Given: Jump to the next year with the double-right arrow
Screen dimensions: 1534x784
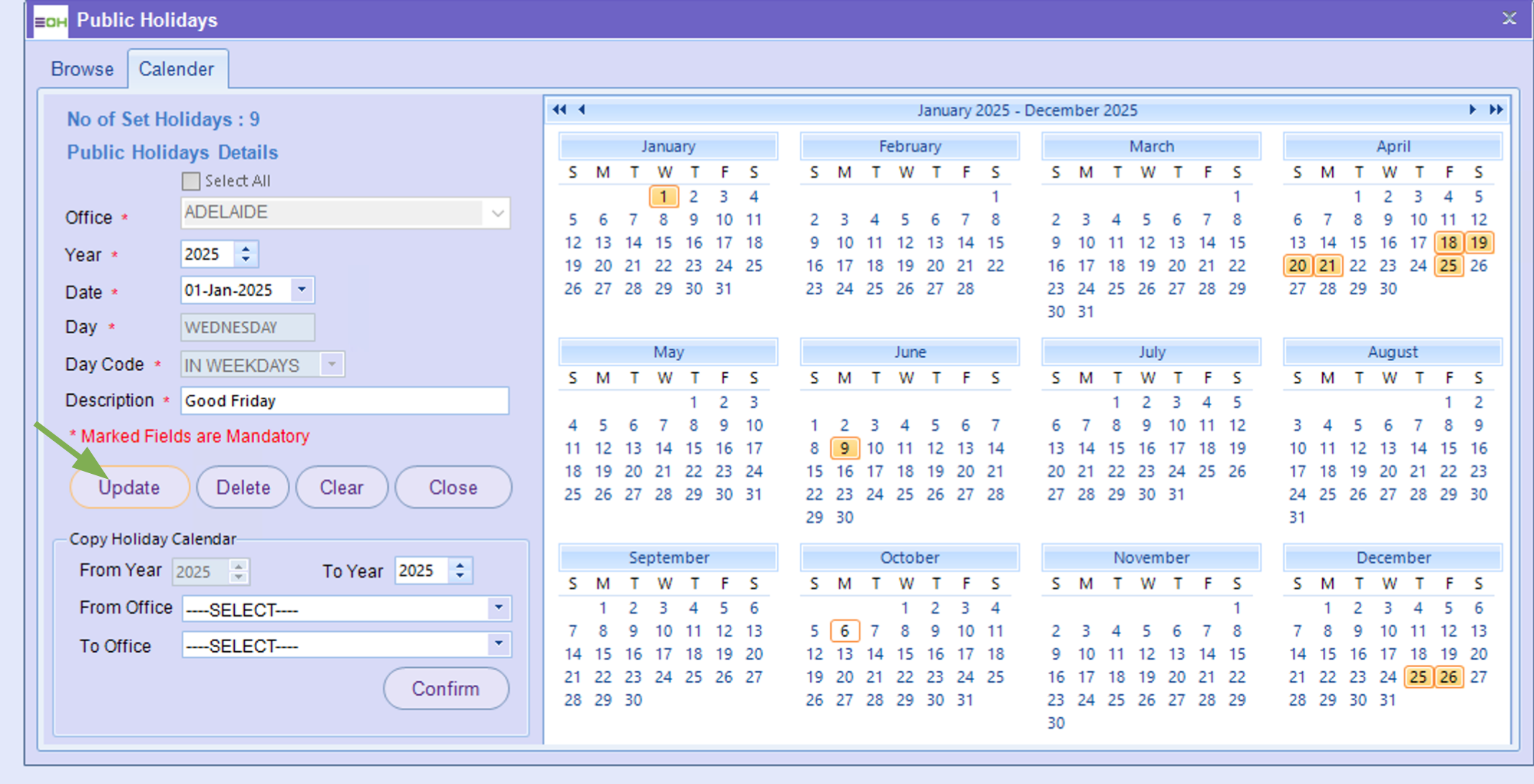Looking at the screenshot, I should (x=1496, y=110).
